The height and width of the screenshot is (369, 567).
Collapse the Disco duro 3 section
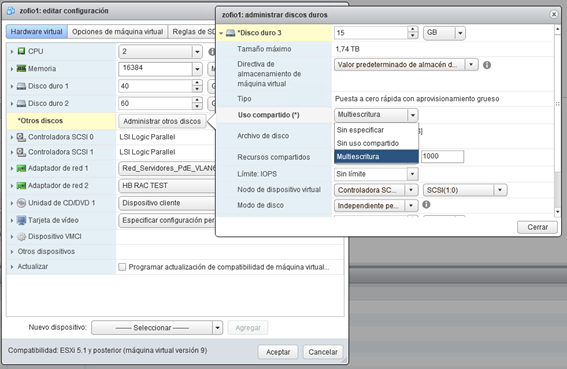221,33
